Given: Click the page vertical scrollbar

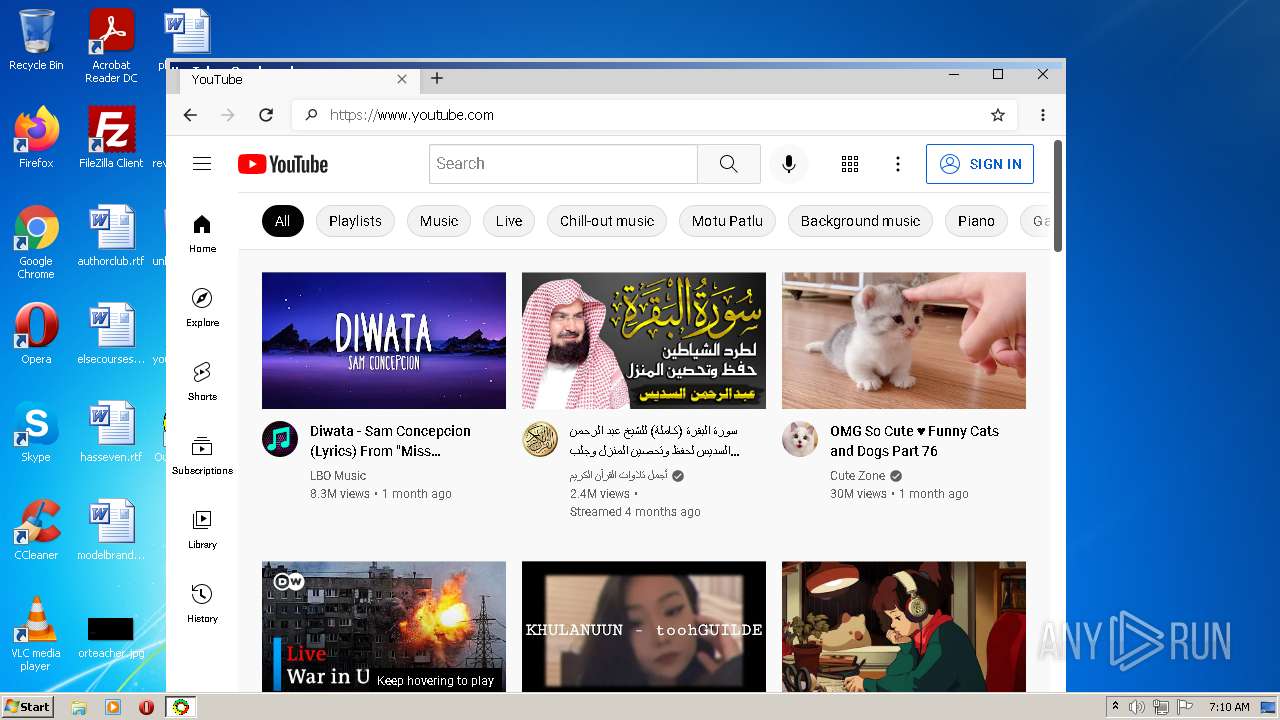Looking at the screenshot, I should click(1058, 196).
